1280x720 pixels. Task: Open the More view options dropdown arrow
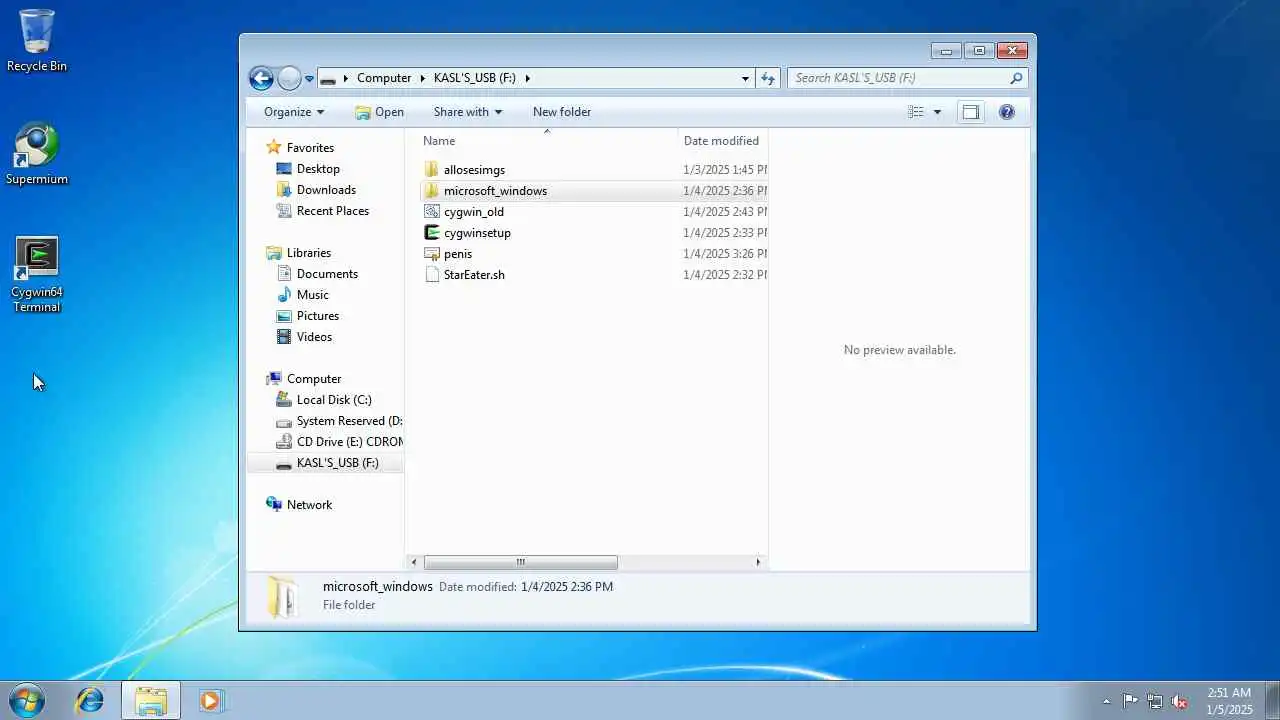937,112
